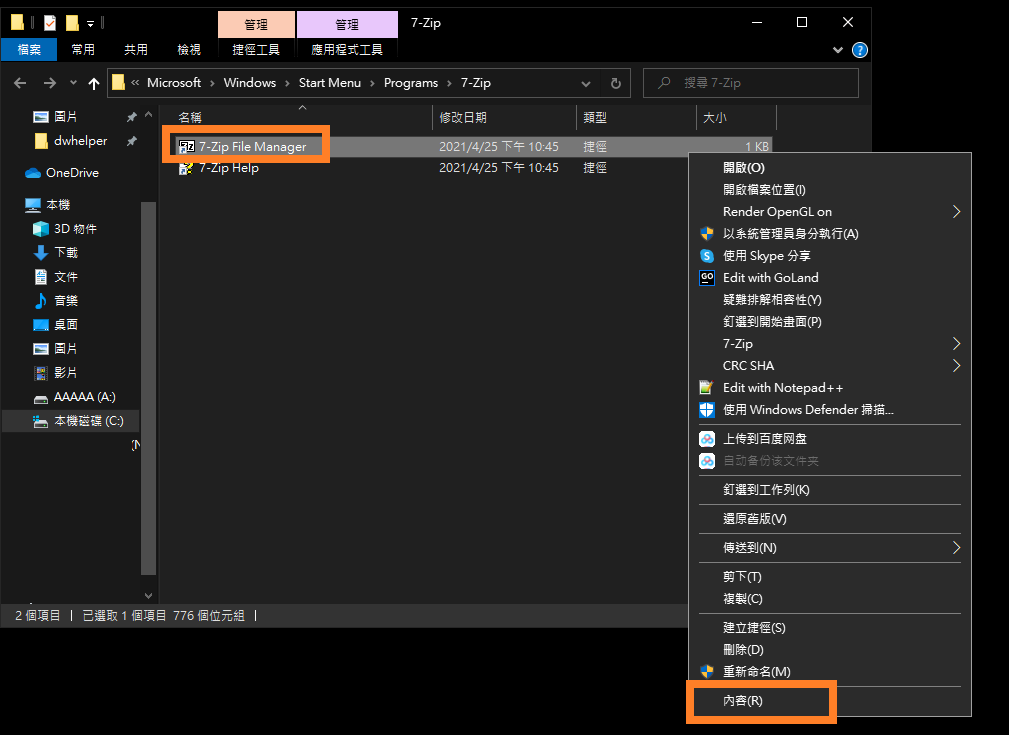Viewport: 1009px width, 735px height.
Task: Open the 捷徑工具 tab
Action: click(x=256, y=50)
